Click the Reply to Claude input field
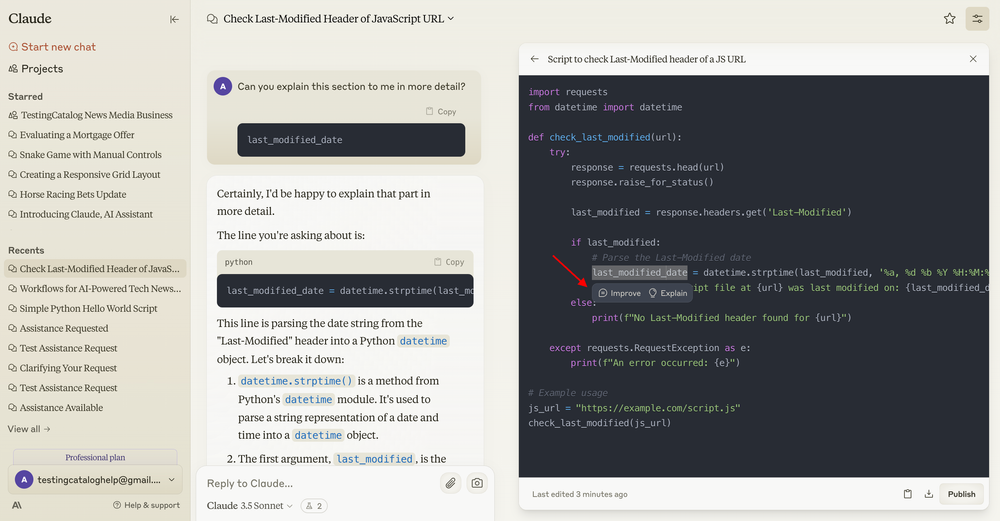The image size is (1000, 521). pyautogui.click(x=320, y=483)
